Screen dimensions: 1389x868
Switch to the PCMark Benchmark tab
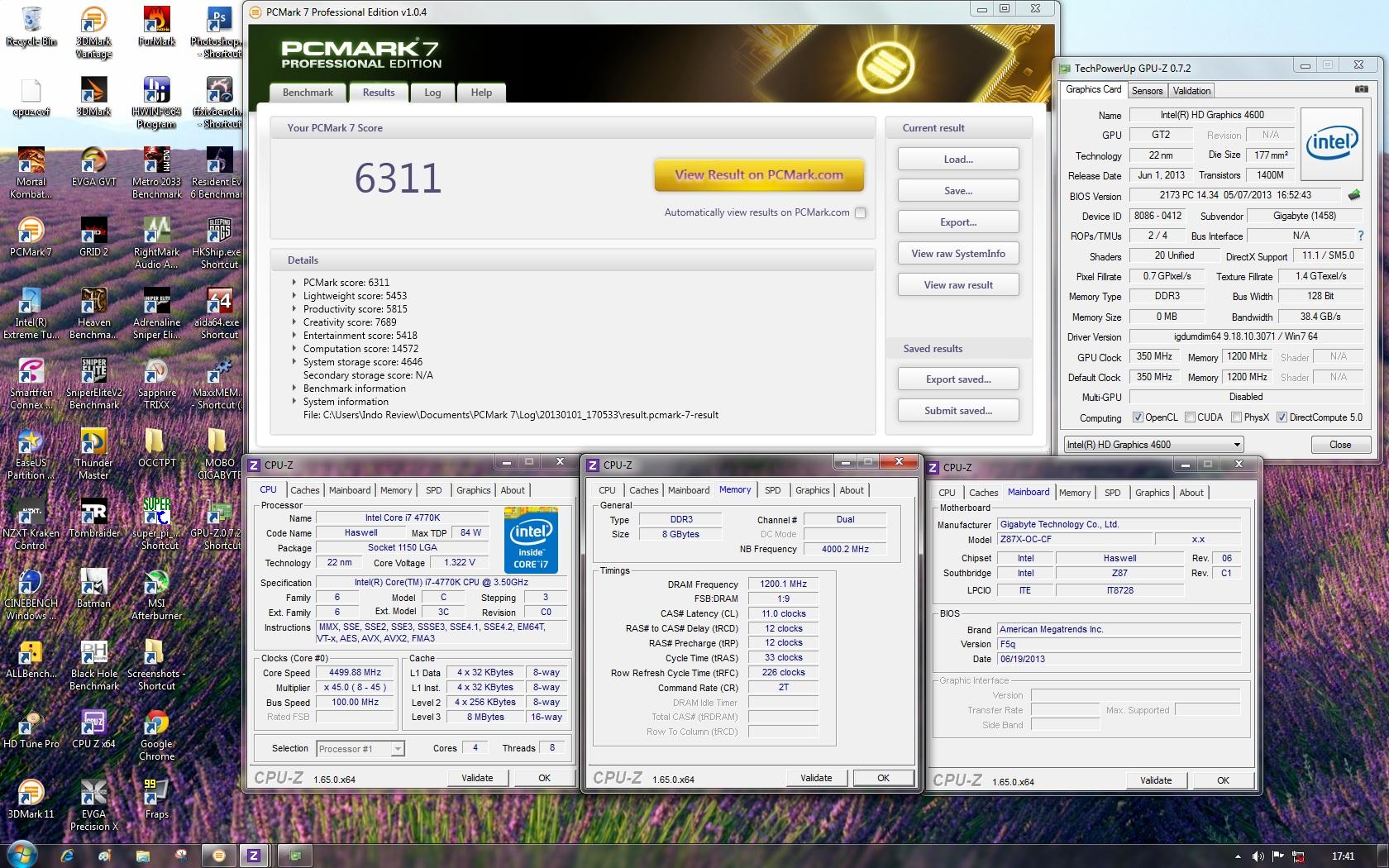coord(308,93)
